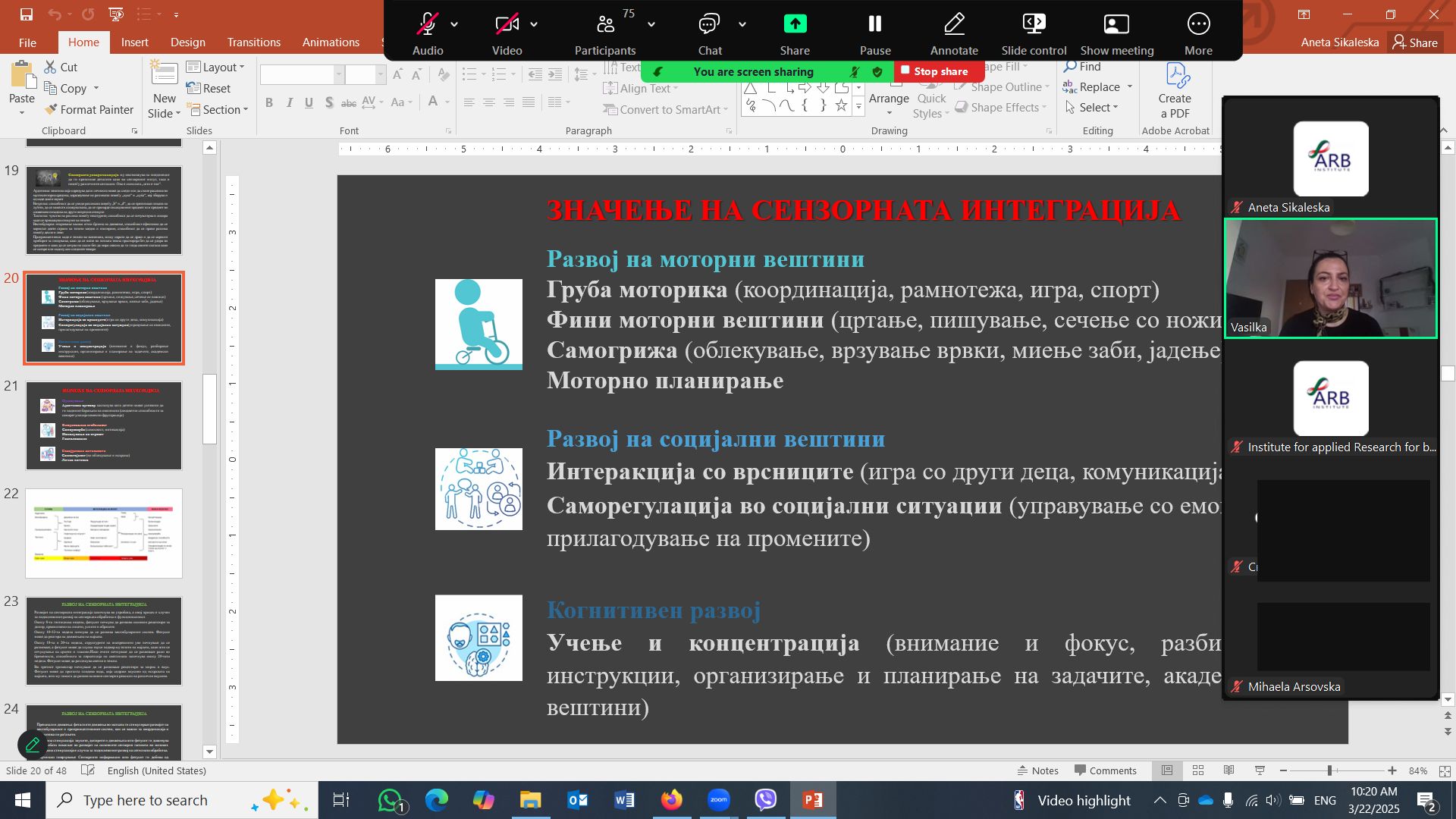Open the Select dropdown in Editing

point(1091,108)
